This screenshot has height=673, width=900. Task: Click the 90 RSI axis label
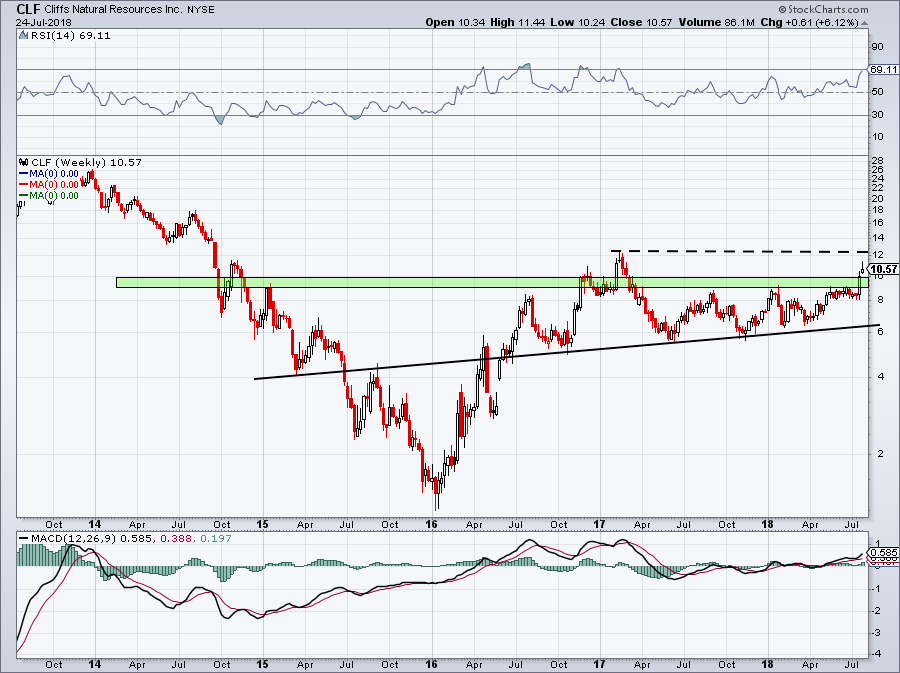click(x=878, y=46)
